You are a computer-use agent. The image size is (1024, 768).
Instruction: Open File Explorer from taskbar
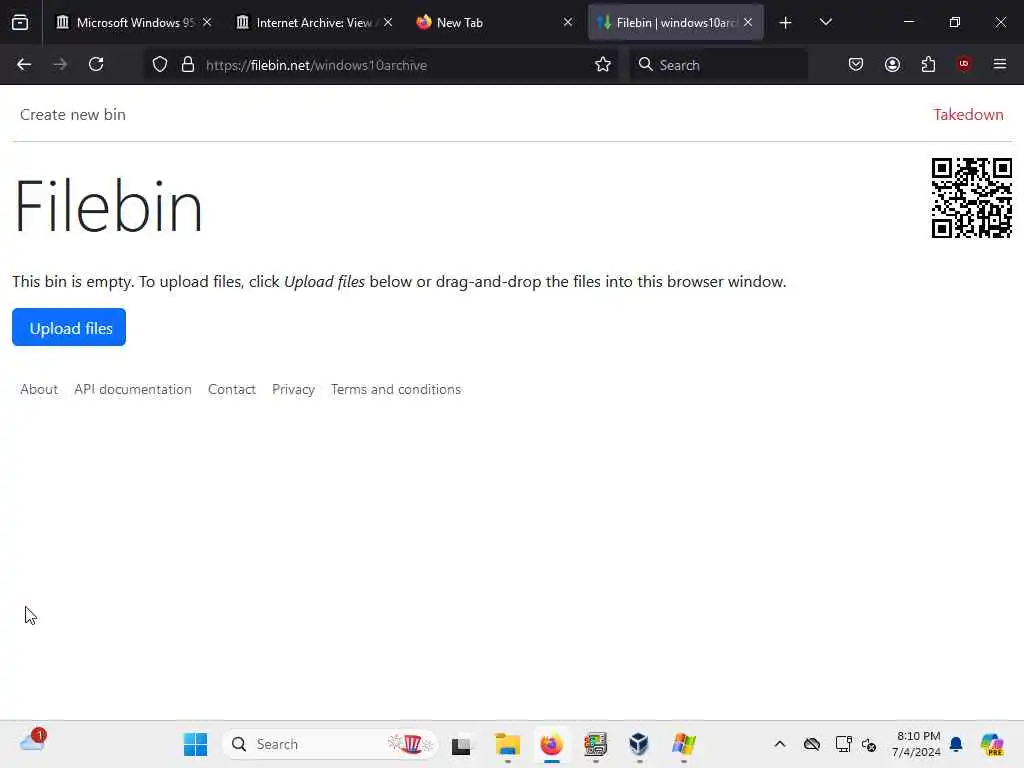507,744
